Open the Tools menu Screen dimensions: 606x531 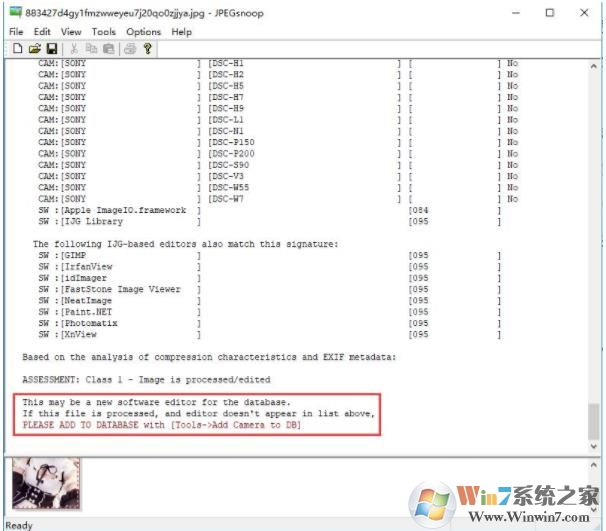104,32
